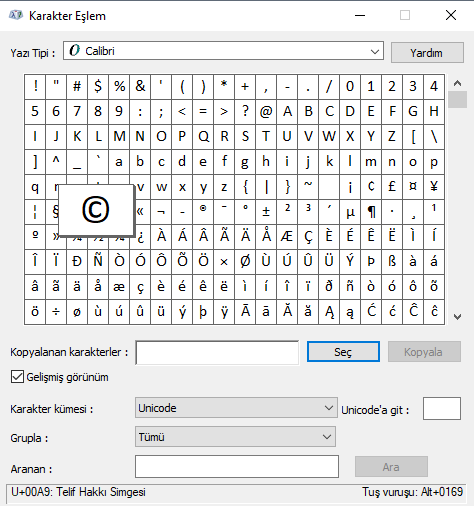Minimize the Karakter Eşlem window
The image size is (474, 506).
[360, 15]
